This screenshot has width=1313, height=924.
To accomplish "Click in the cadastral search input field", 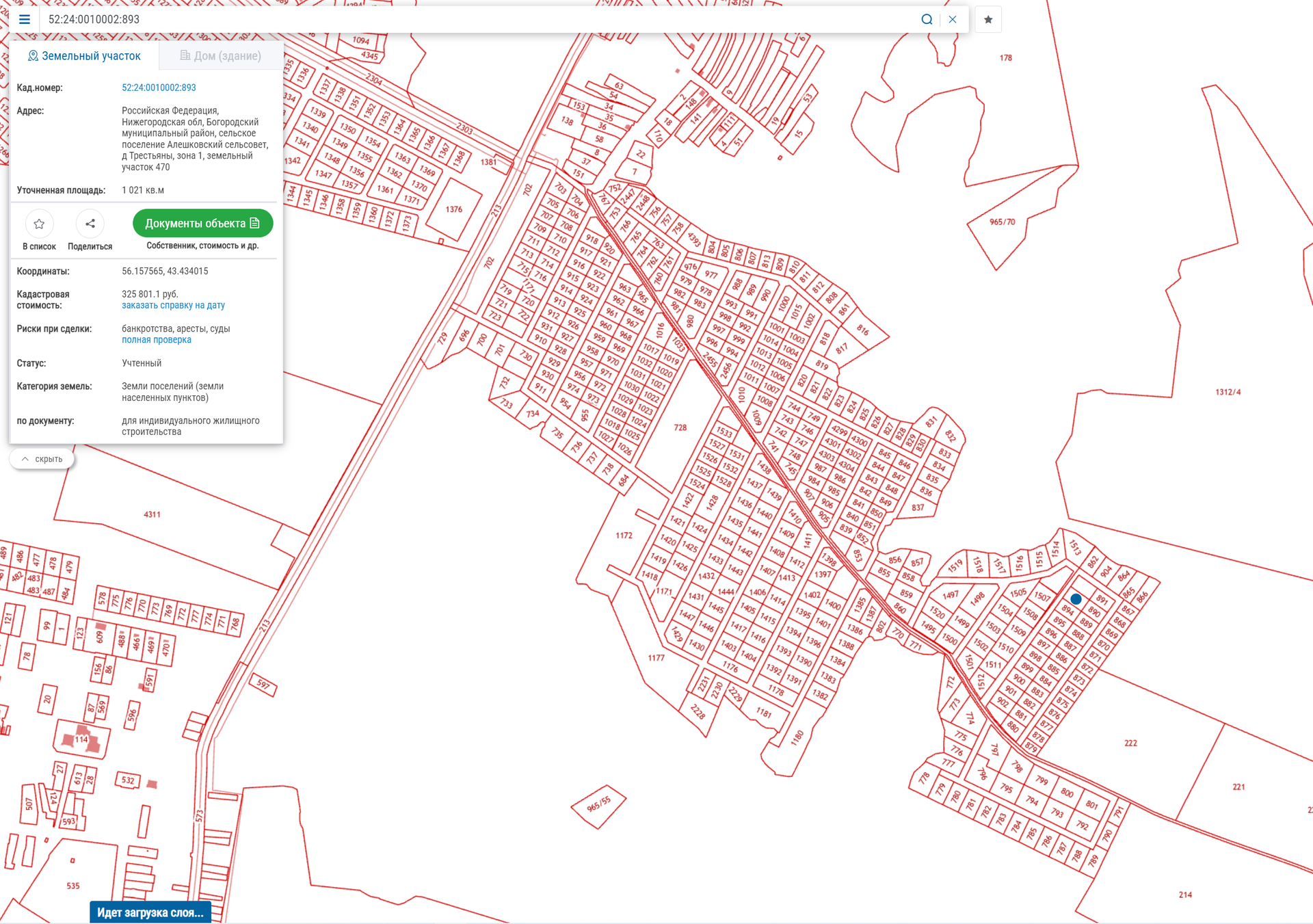I will 479,19.
